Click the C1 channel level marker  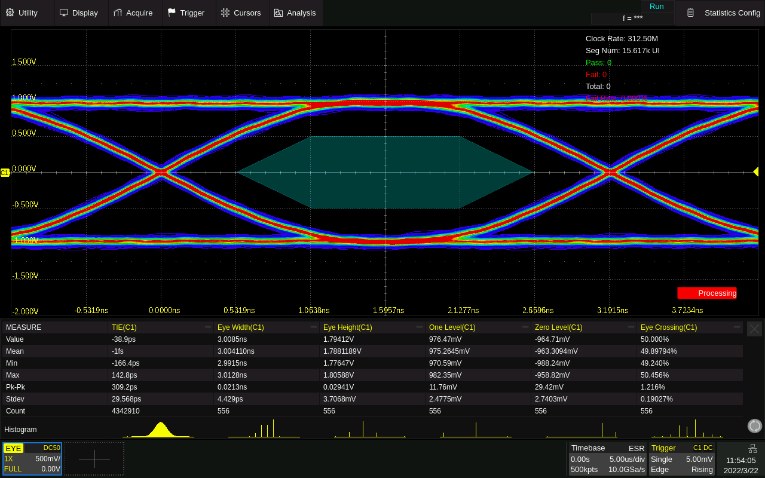5,172
